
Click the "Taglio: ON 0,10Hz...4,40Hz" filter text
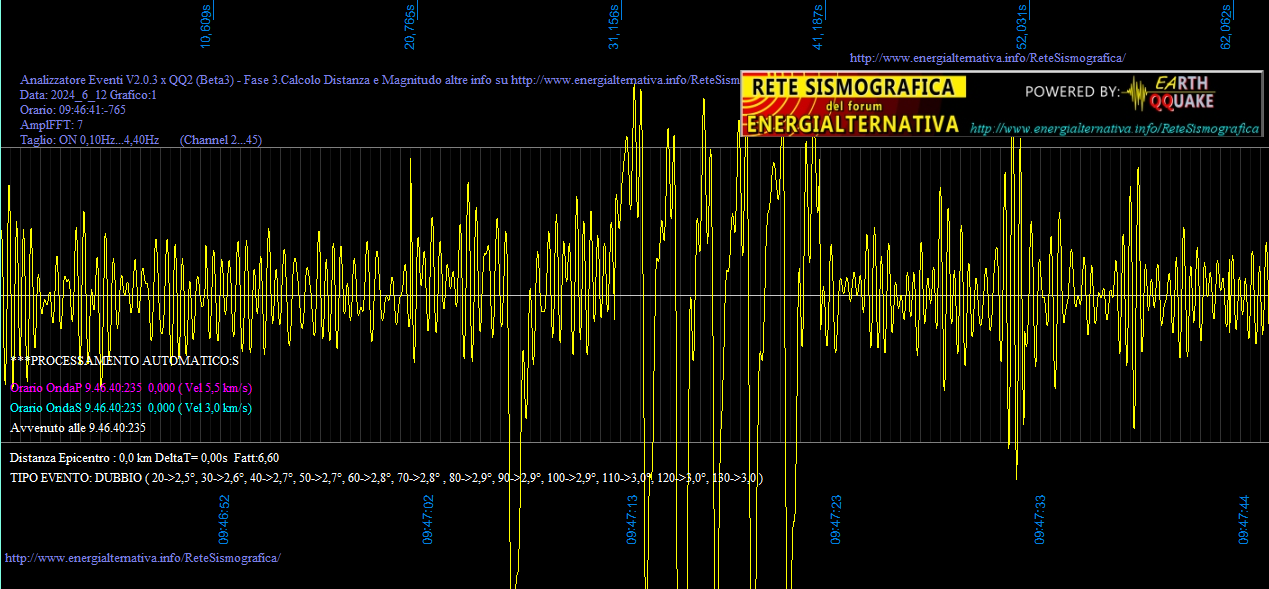pyautogui.click(x=90, y=140)
